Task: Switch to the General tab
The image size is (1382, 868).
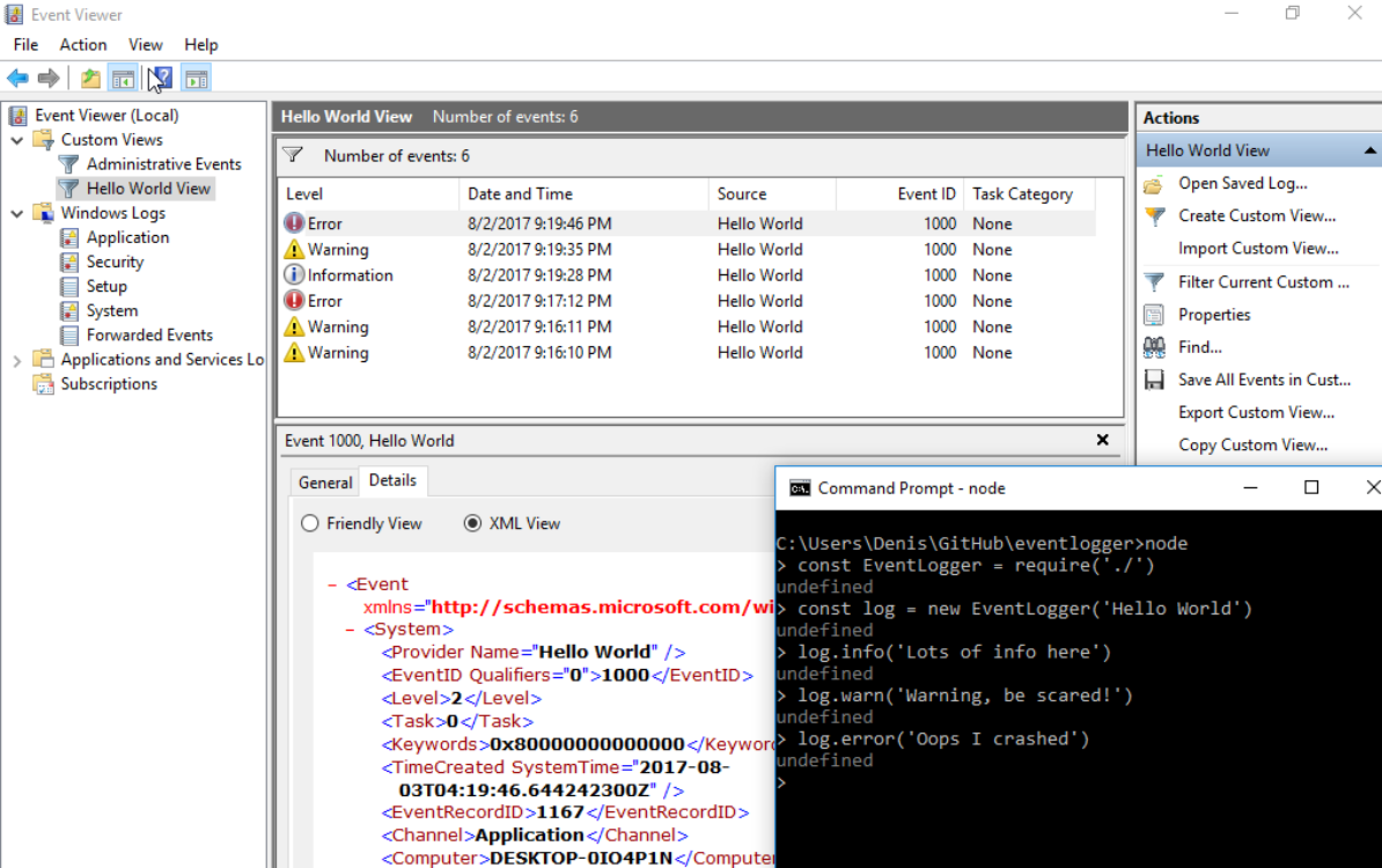Action: (325, 483)
